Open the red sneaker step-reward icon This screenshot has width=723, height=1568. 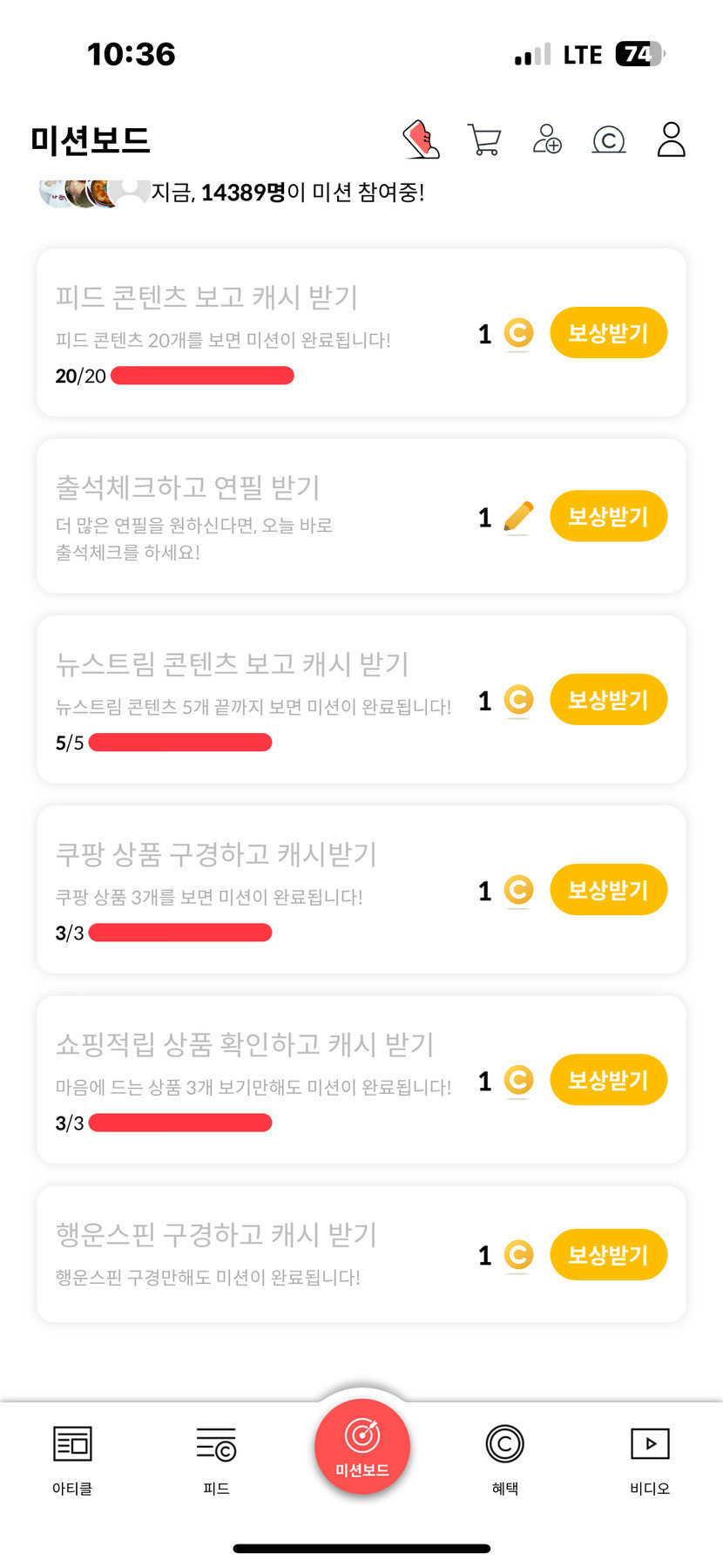pos(422,139)
